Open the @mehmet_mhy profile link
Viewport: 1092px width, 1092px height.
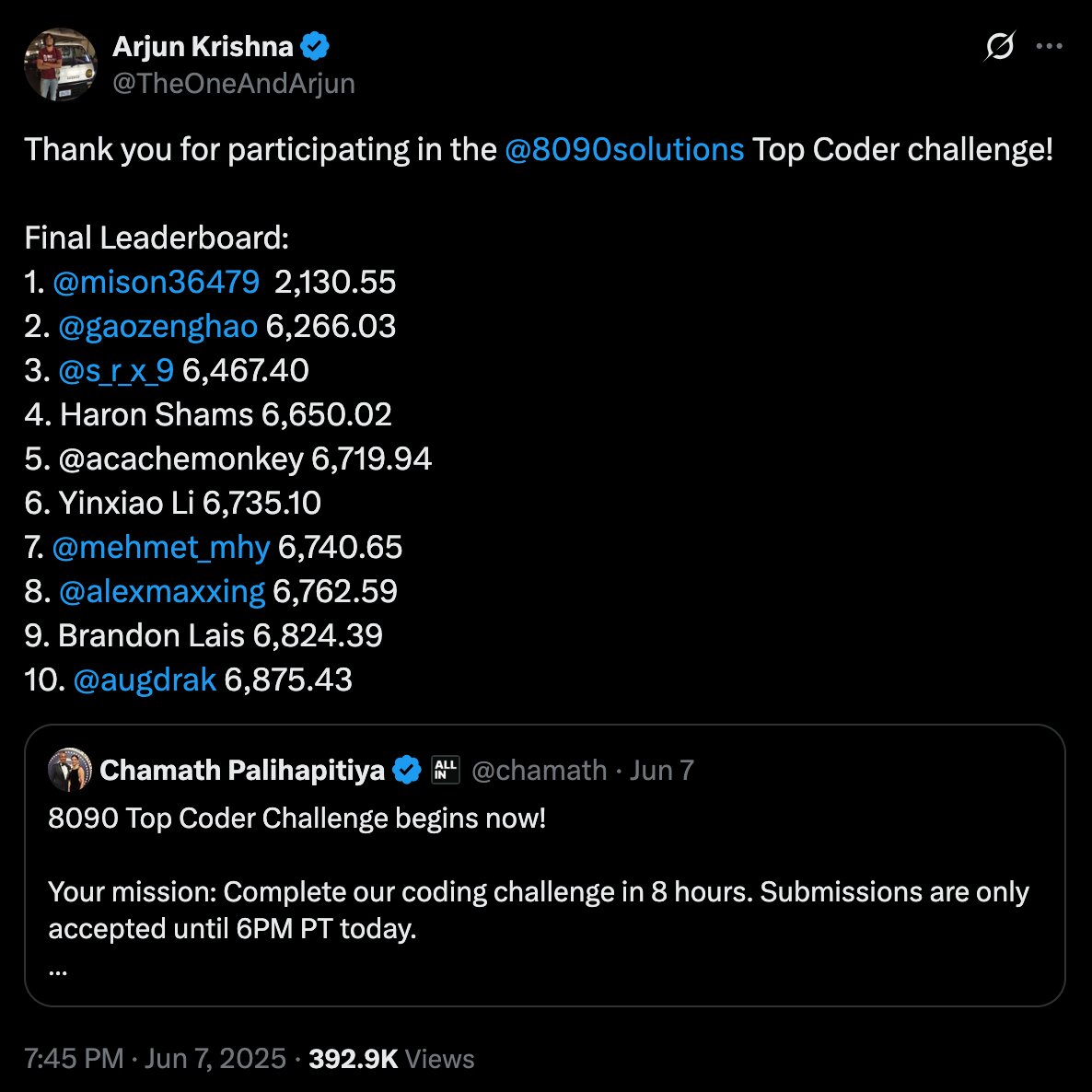tap(161, 547)
